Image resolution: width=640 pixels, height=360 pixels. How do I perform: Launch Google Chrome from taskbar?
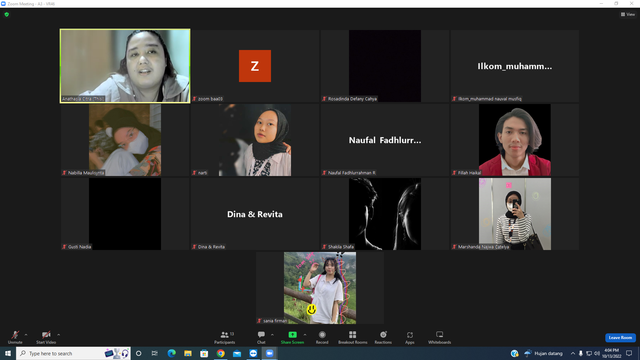click(x=220, y=353)
